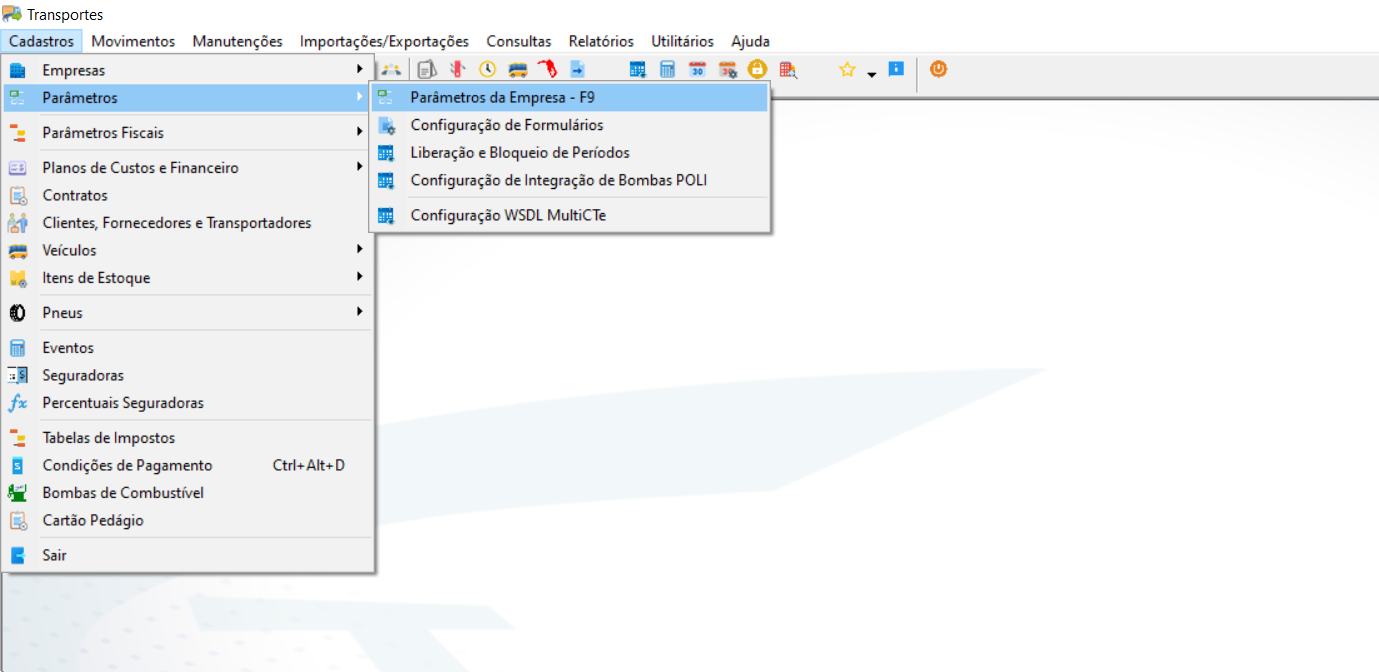Viewport: 1379px width, 672px height.
Task: Expand the Veículos submenu
Action: [x=187, y=250]
